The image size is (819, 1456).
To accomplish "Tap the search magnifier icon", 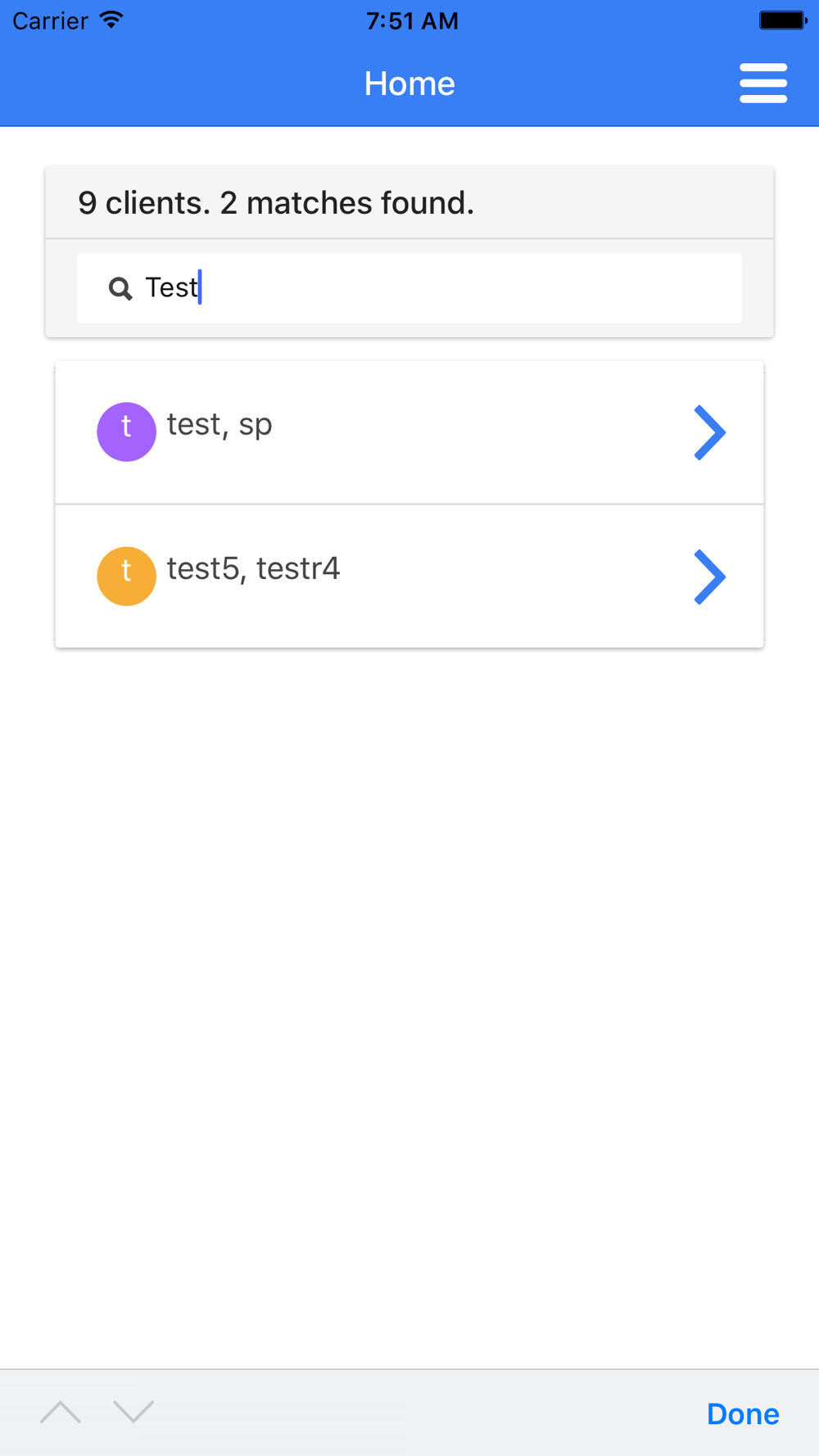I will tap(120, 288).
